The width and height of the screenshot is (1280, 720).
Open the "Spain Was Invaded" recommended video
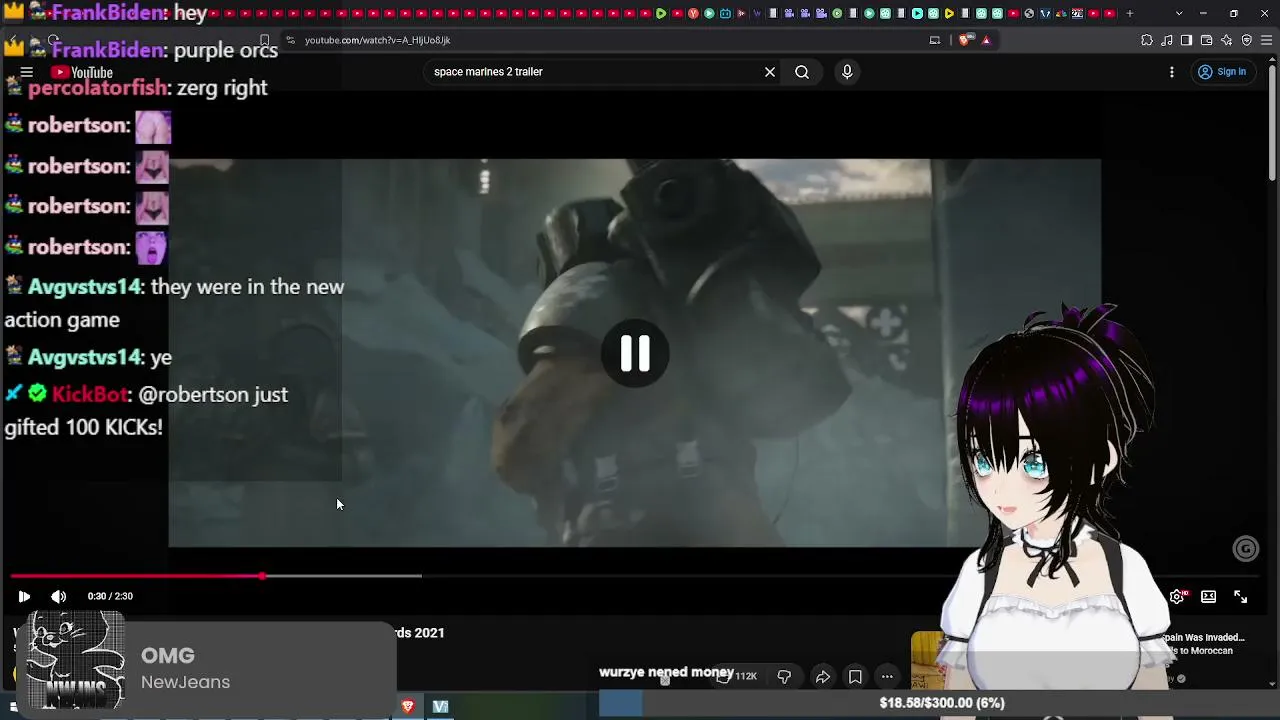pos(1203,644)
